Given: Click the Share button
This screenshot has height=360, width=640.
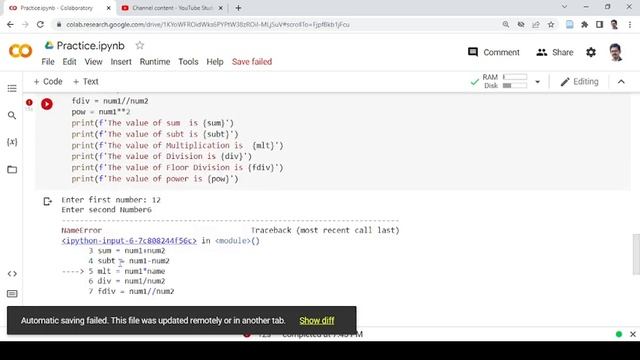Looking at the screenshot, I should (555, 52).
